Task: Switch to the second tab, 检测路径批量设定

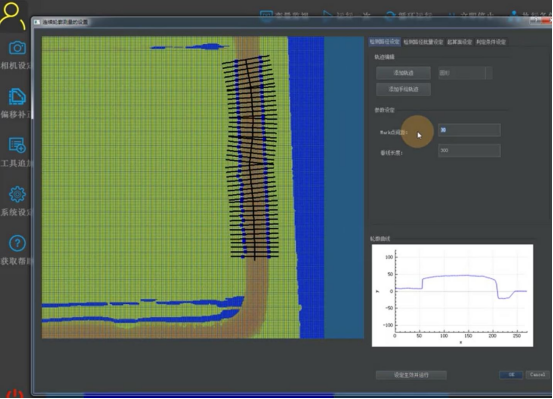Action: [423, 42]
